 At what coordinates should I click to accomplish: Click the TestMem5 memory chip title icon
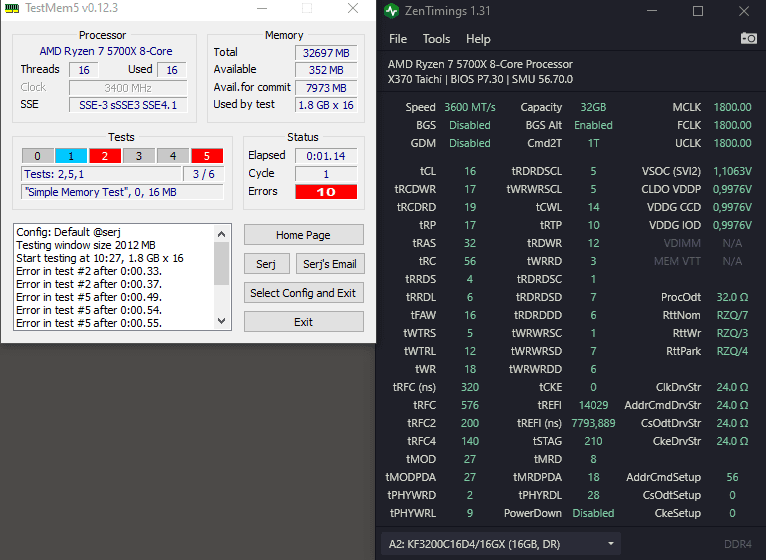coord(12,8)
